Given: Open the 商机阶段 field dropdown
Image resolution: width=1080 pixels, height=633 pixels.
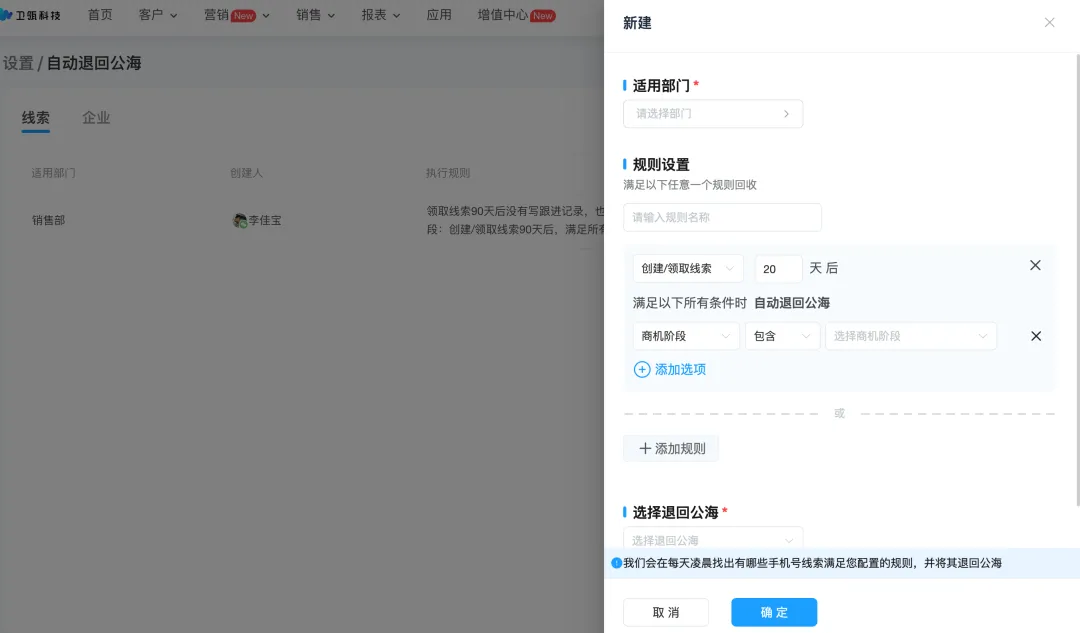Looking at the screenshot, I should 686,336.
